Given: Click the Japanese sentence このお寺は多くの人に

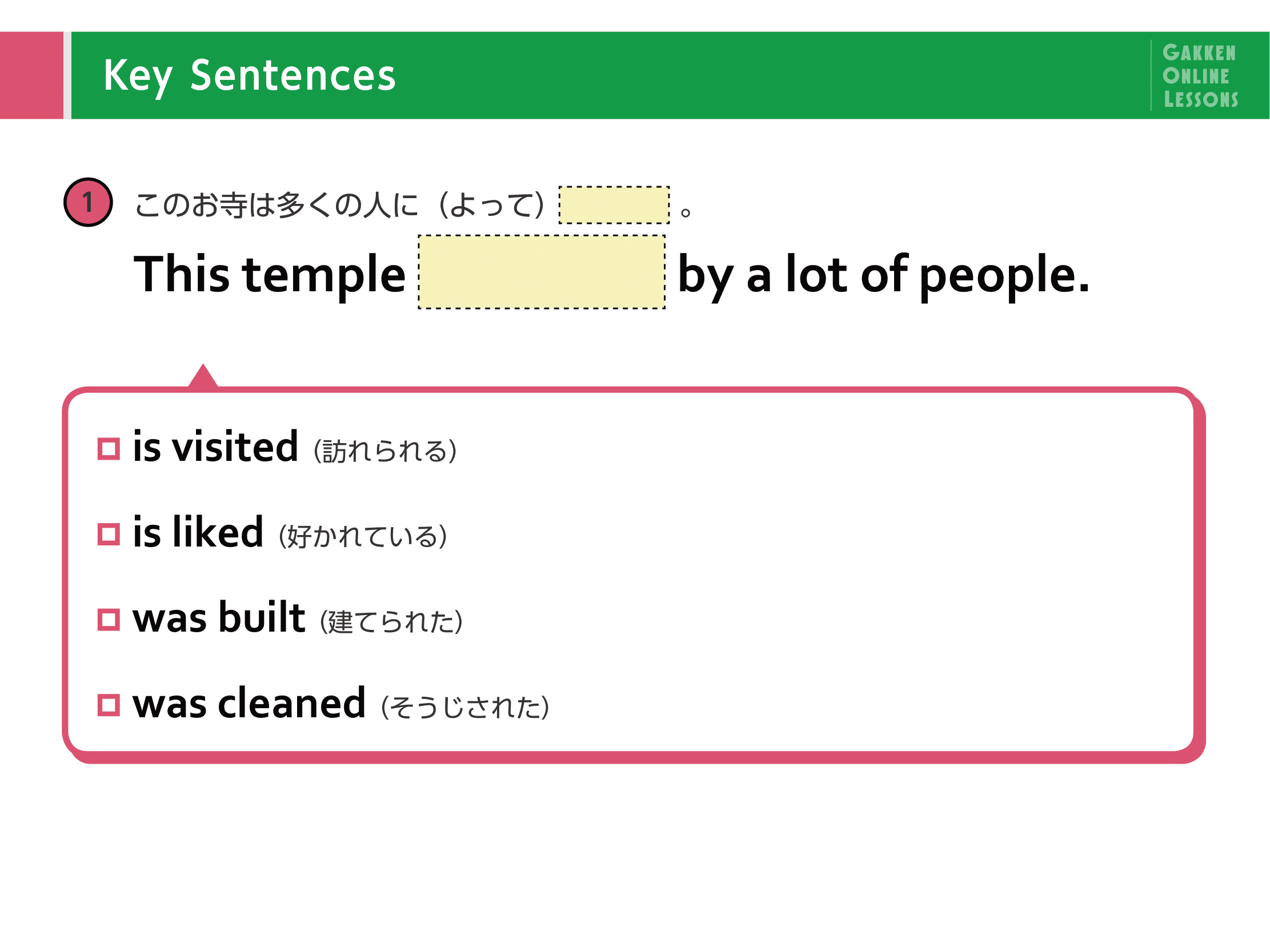Looking at the screenshot, I should 276,205.
